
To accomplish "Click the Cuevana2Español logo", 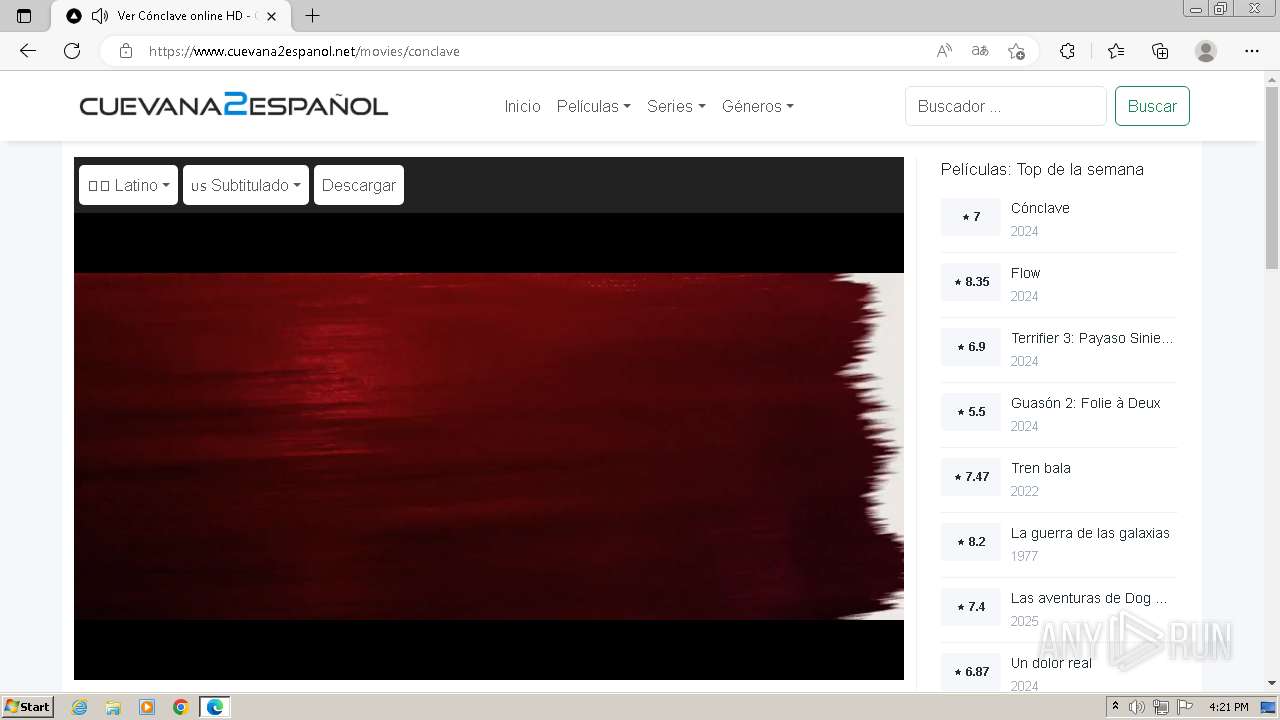I will pyautogui.click(x=234, y=105).
